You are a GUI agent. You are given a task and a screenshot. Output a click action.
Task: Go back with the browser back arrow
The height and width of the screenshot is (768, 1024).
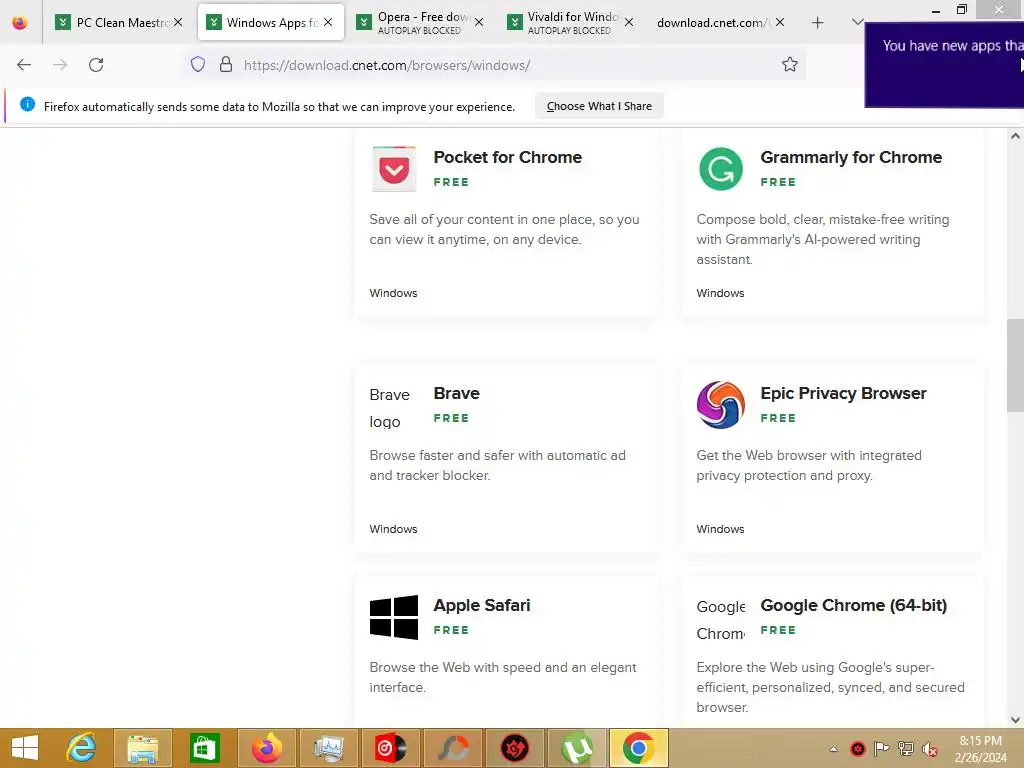(x=24, y=65)
